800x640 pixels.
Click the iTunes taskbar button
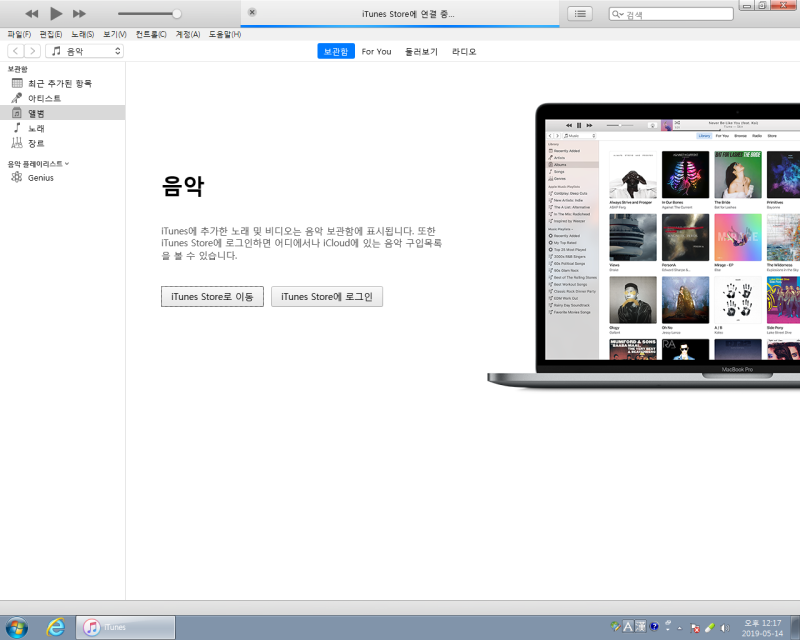pos(126,627)
